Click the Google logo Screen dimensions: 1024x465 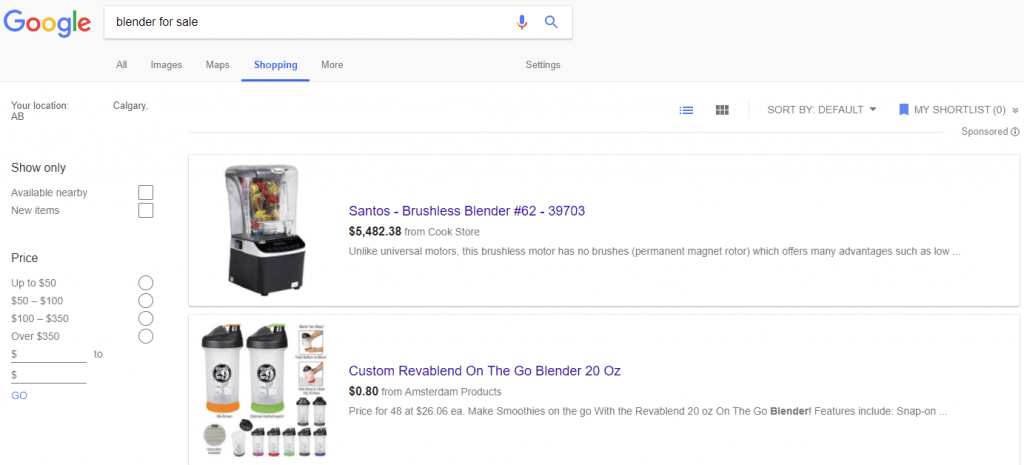(x=47, y=23)
